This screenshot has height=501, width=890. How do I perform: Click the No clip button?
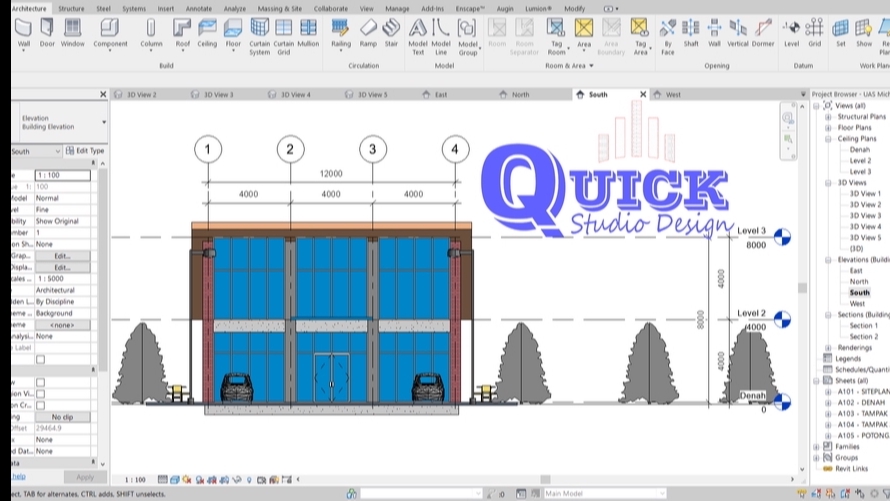point(62,417)
